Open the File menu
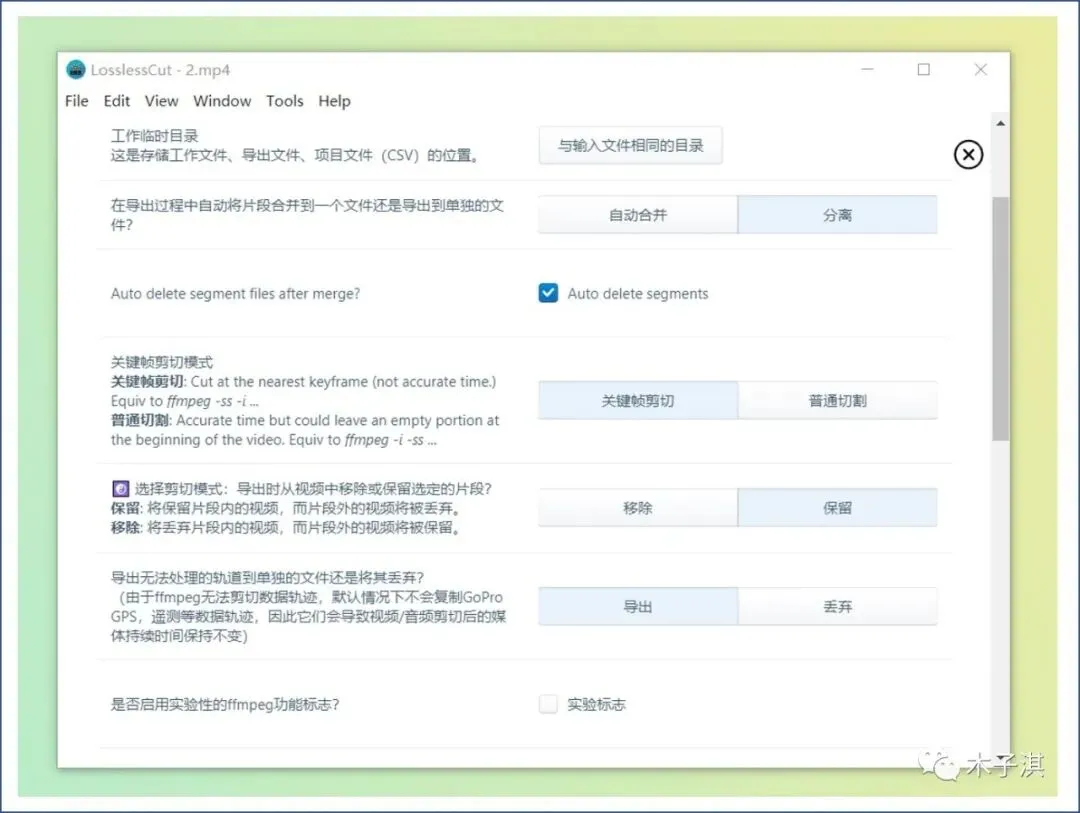This screenshot has width=1080, height=813. 76,101
